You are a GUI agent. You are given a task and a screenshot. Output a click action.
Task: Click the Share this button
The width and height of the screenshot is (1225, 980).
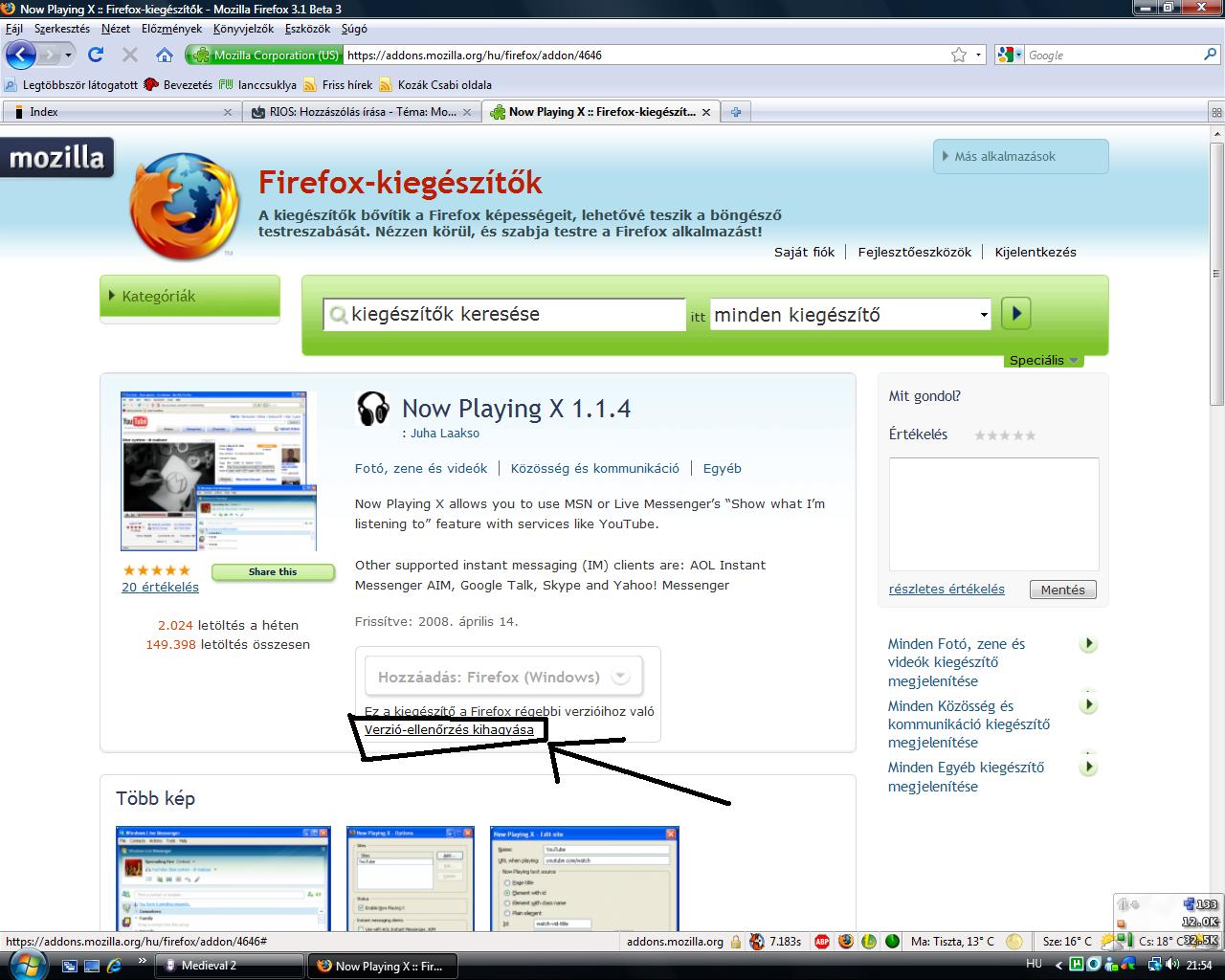pos(273,571)
